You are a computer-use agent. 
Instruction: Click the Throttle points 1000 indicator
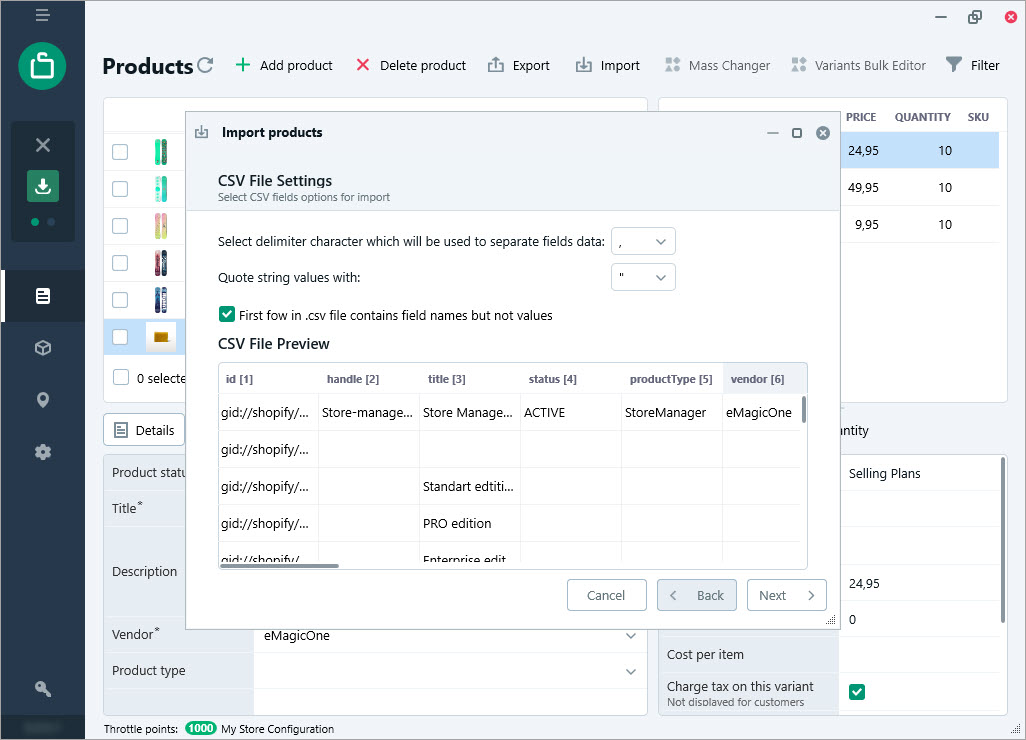point(200,728)
